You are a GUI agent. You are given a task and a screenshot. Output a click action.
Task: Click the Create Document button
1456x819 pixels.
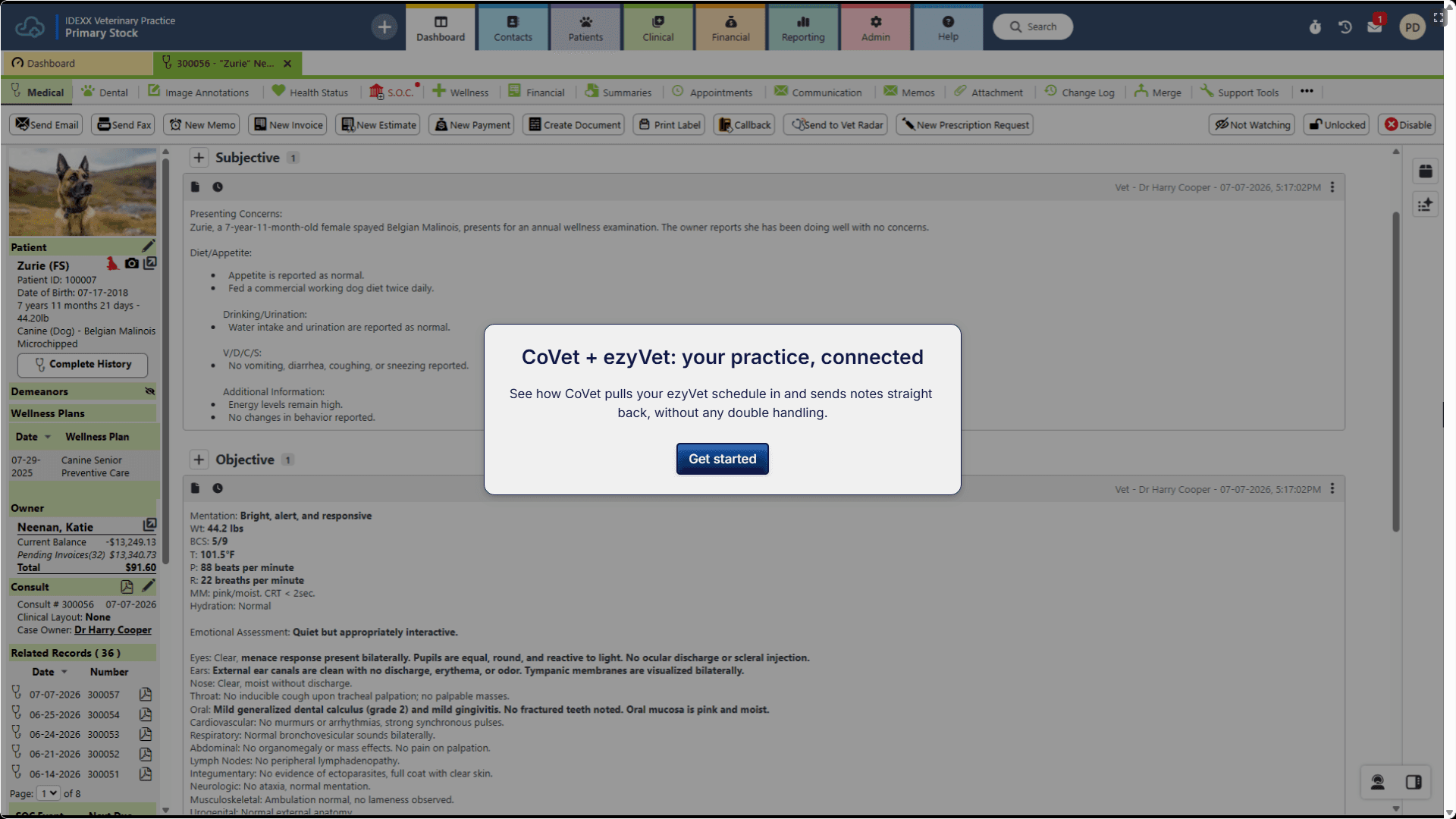pyautogui.click(x=573, y=125)
